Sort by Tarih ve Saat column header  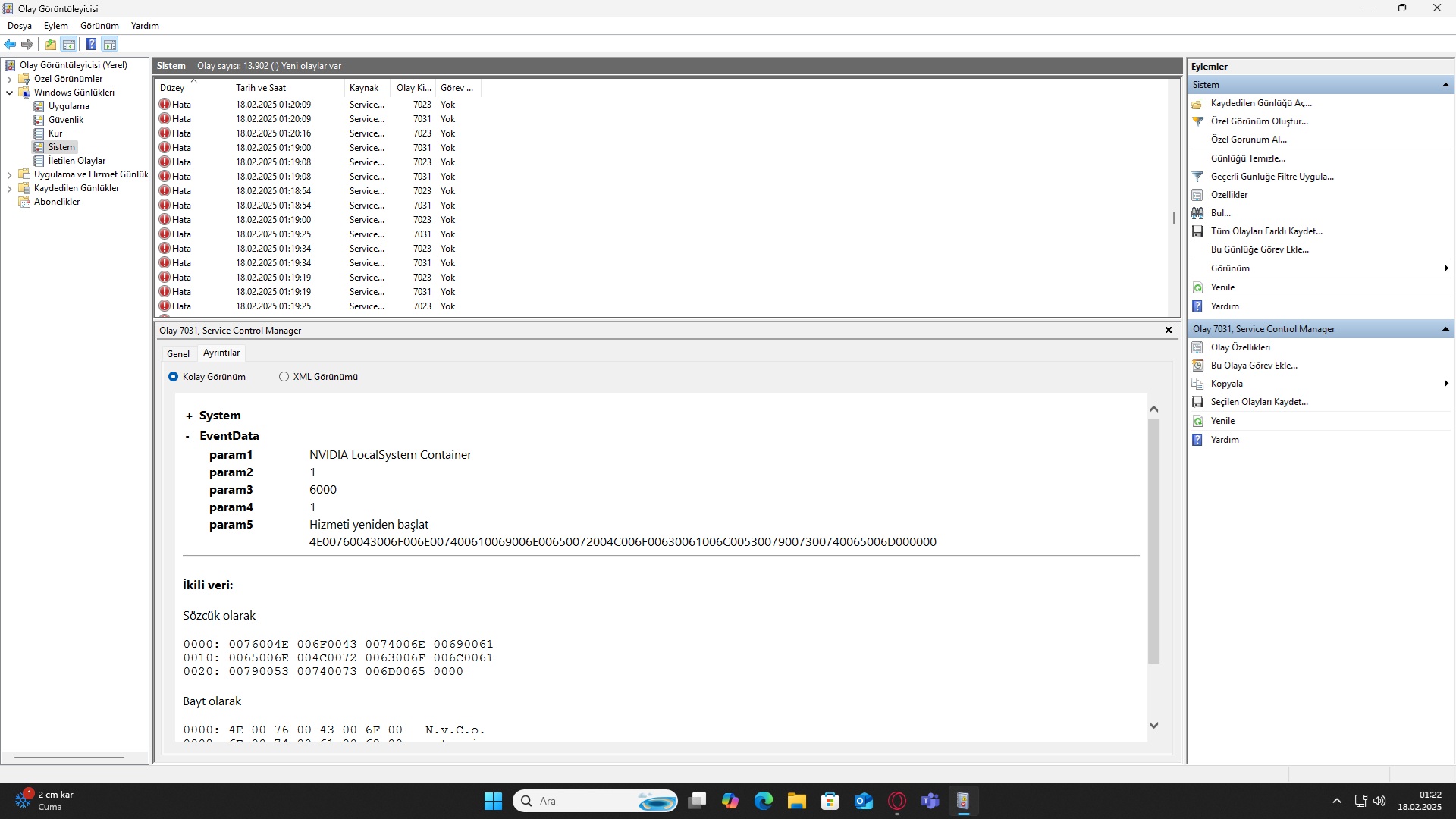click(x=261, y=88)
